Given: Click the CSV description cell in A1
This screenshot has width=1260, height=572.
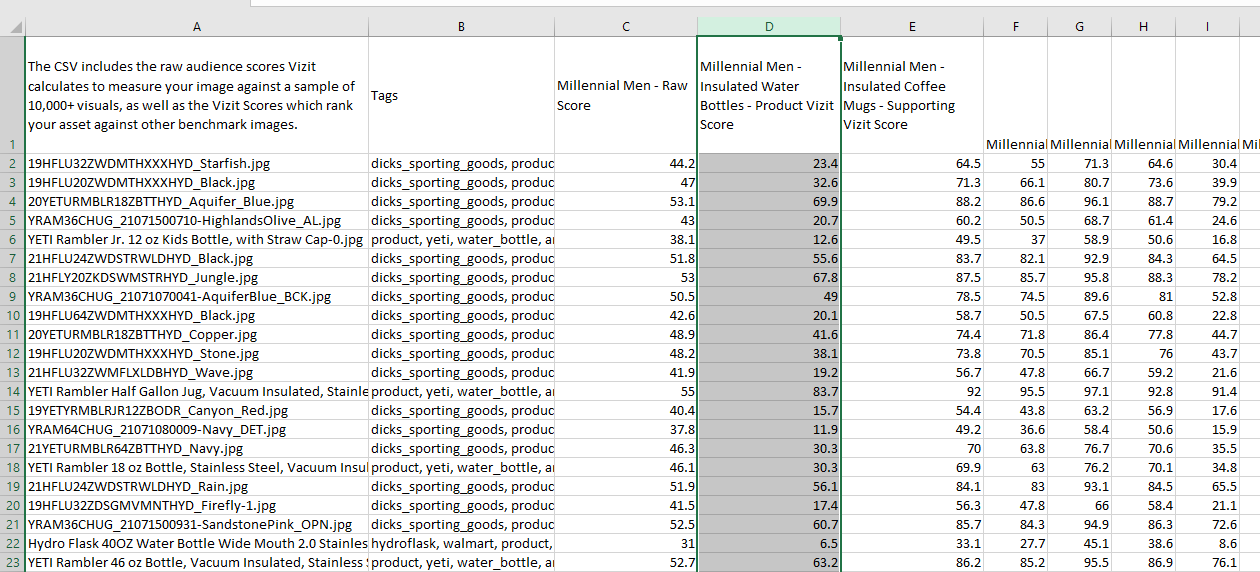Looking at the screenshot, I should point(196,95).
